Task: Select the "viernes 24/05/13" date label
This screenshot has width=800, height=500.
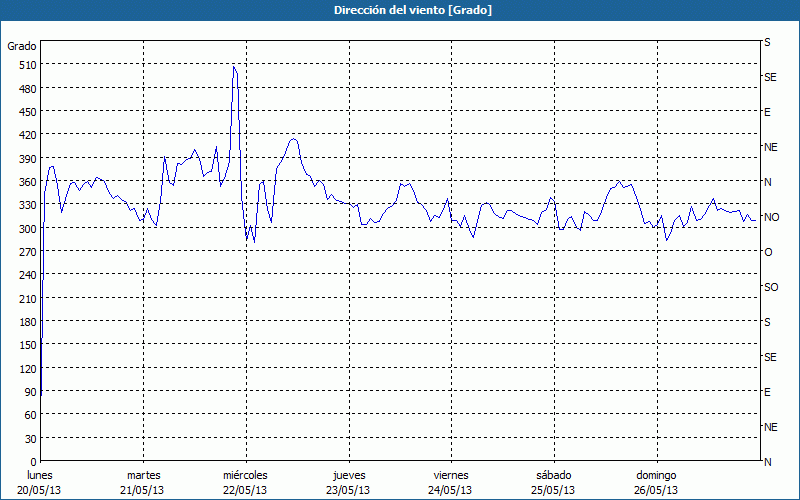Action: click(x=450, y=482)
